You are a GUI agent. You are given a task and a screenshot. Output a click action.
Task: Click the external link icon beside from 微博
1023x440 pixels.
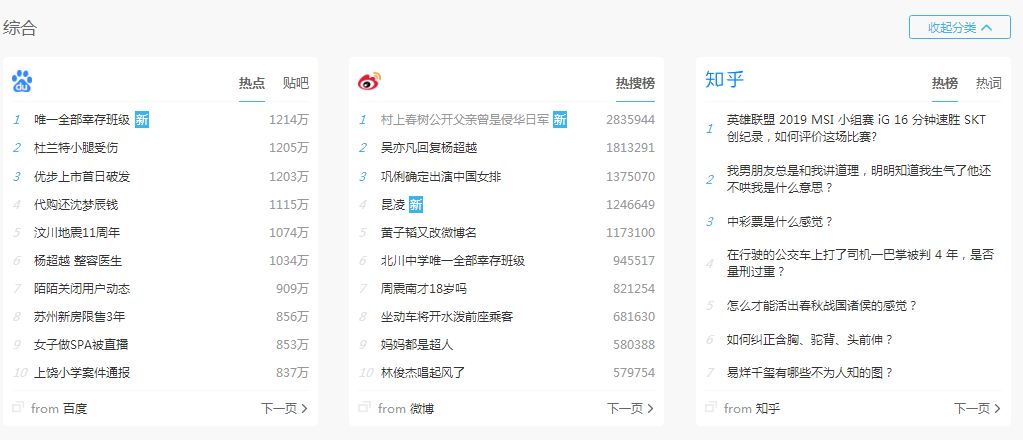click(365, 408)
